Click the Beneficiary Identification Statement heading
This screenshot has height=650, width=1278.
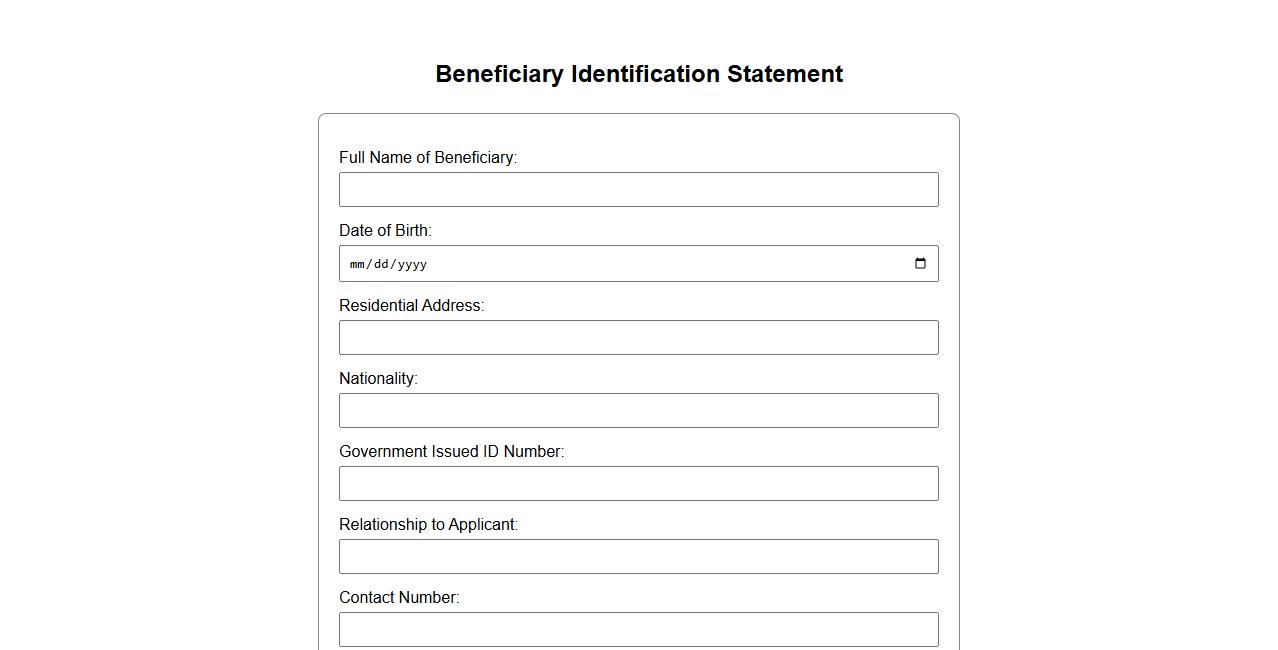click(639, 74)
